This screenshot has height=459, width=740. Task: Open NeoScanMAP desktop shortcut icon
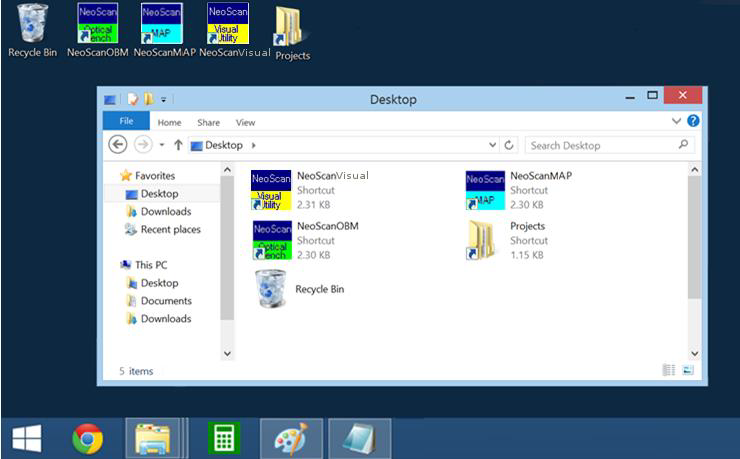click(x=162, y=23)
